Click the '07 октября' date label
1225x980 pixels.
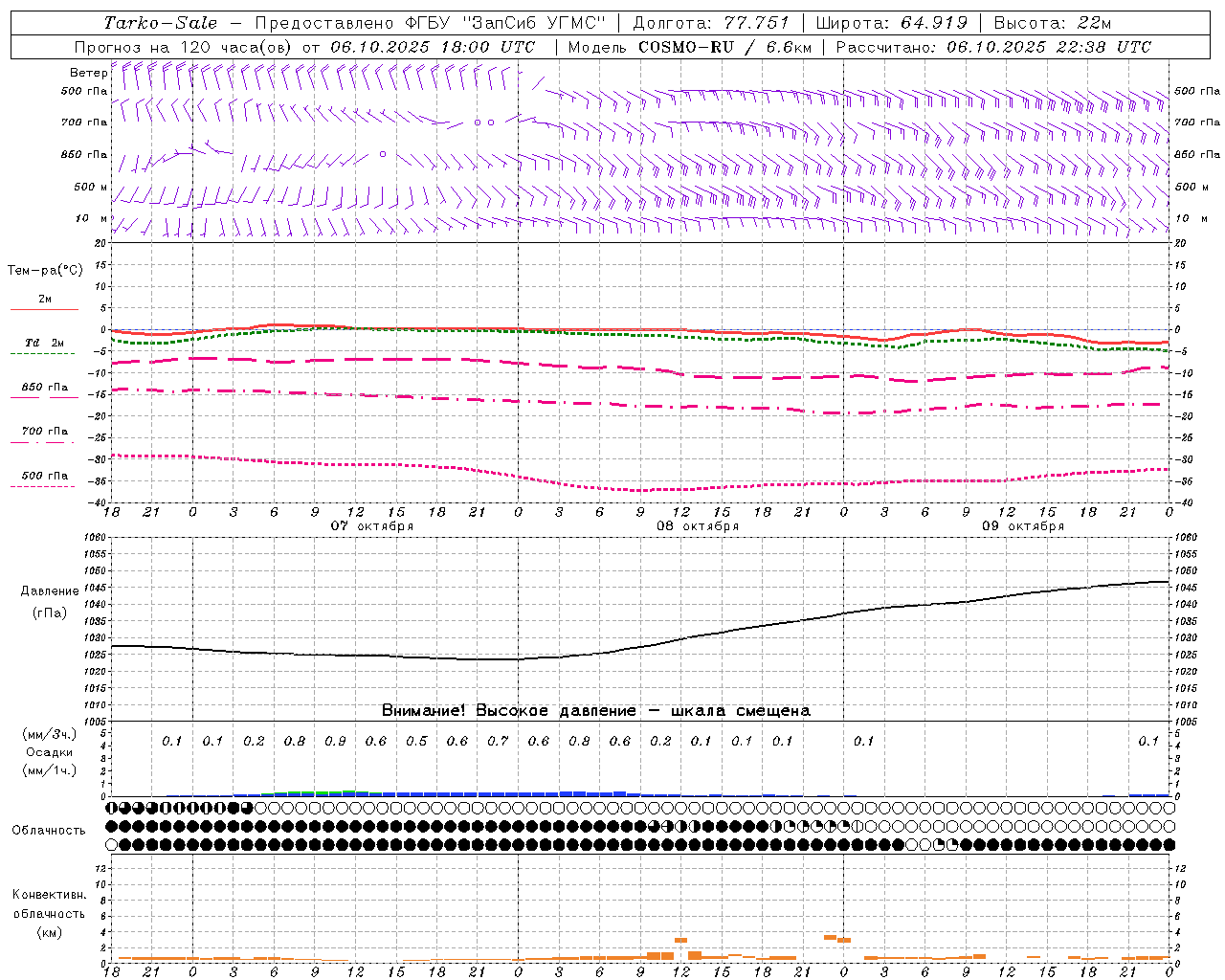[372, 526]
